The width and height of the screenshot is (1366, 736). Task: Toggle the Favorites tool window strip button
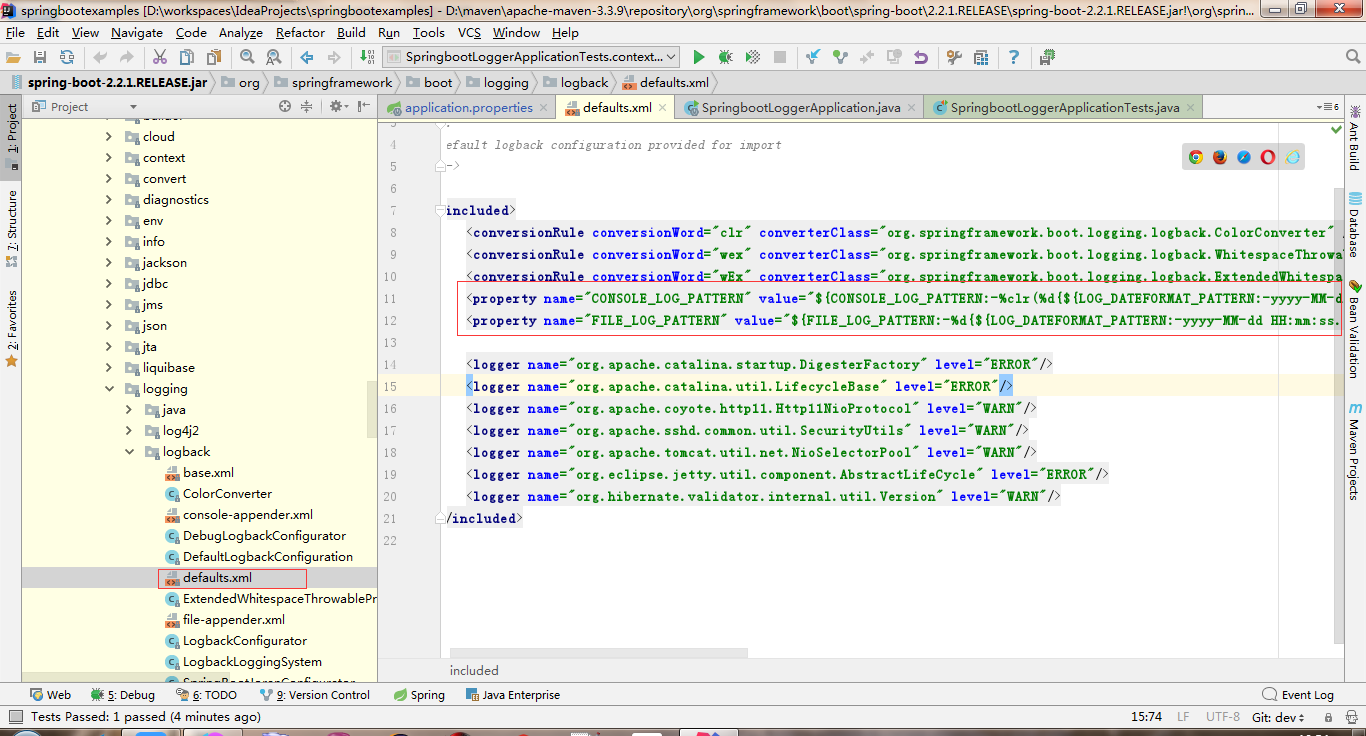(11, 328)
